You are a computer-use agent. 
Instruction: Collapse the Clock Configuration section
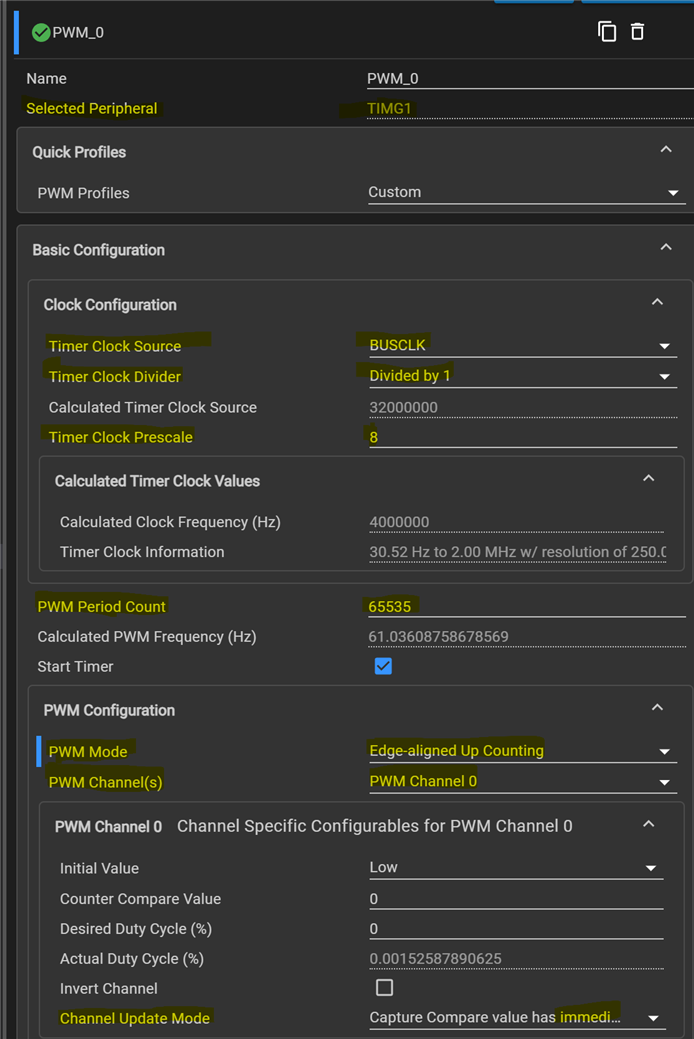[657, 302]
